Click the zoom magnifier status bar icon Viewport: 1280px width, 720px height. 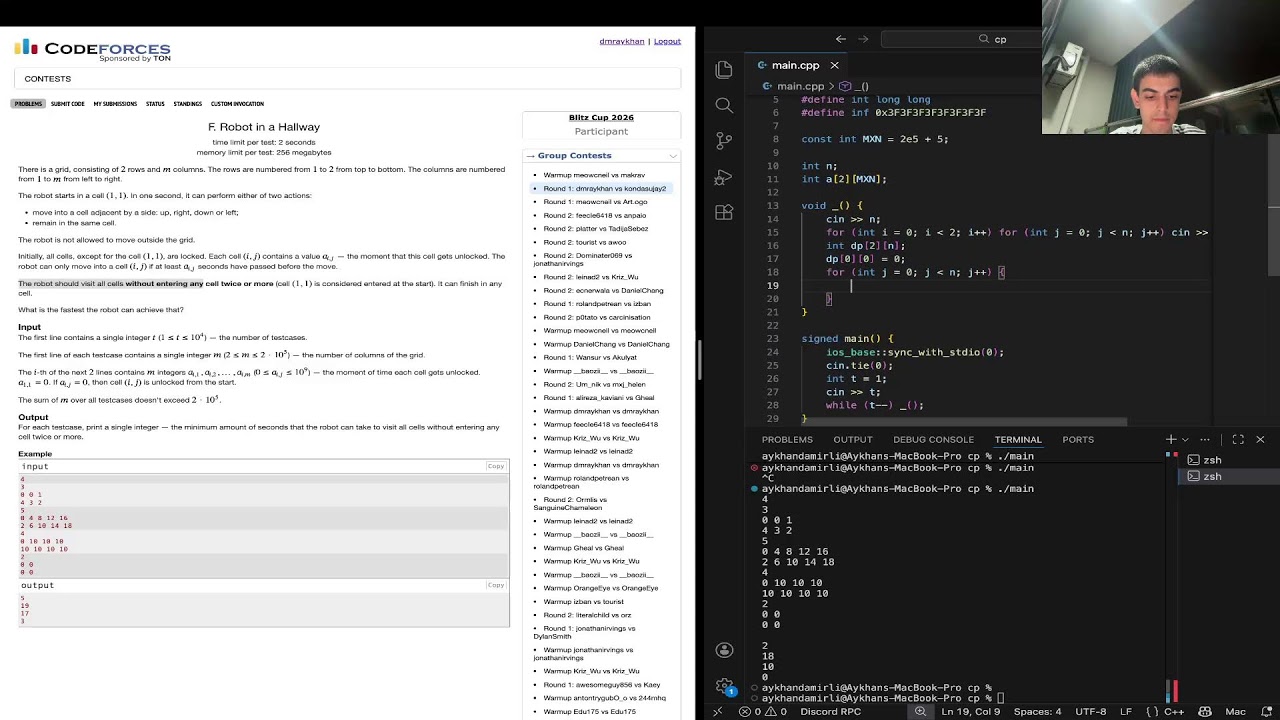tap(921, 712)
